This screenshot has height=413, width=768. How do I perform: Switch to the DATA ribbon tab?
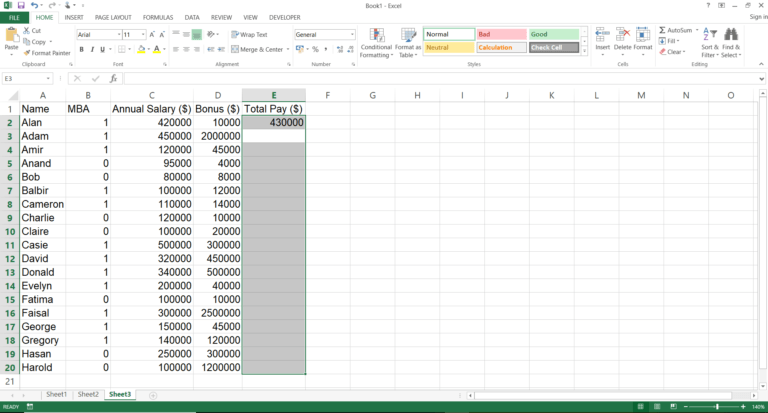[x=192, y=18]
